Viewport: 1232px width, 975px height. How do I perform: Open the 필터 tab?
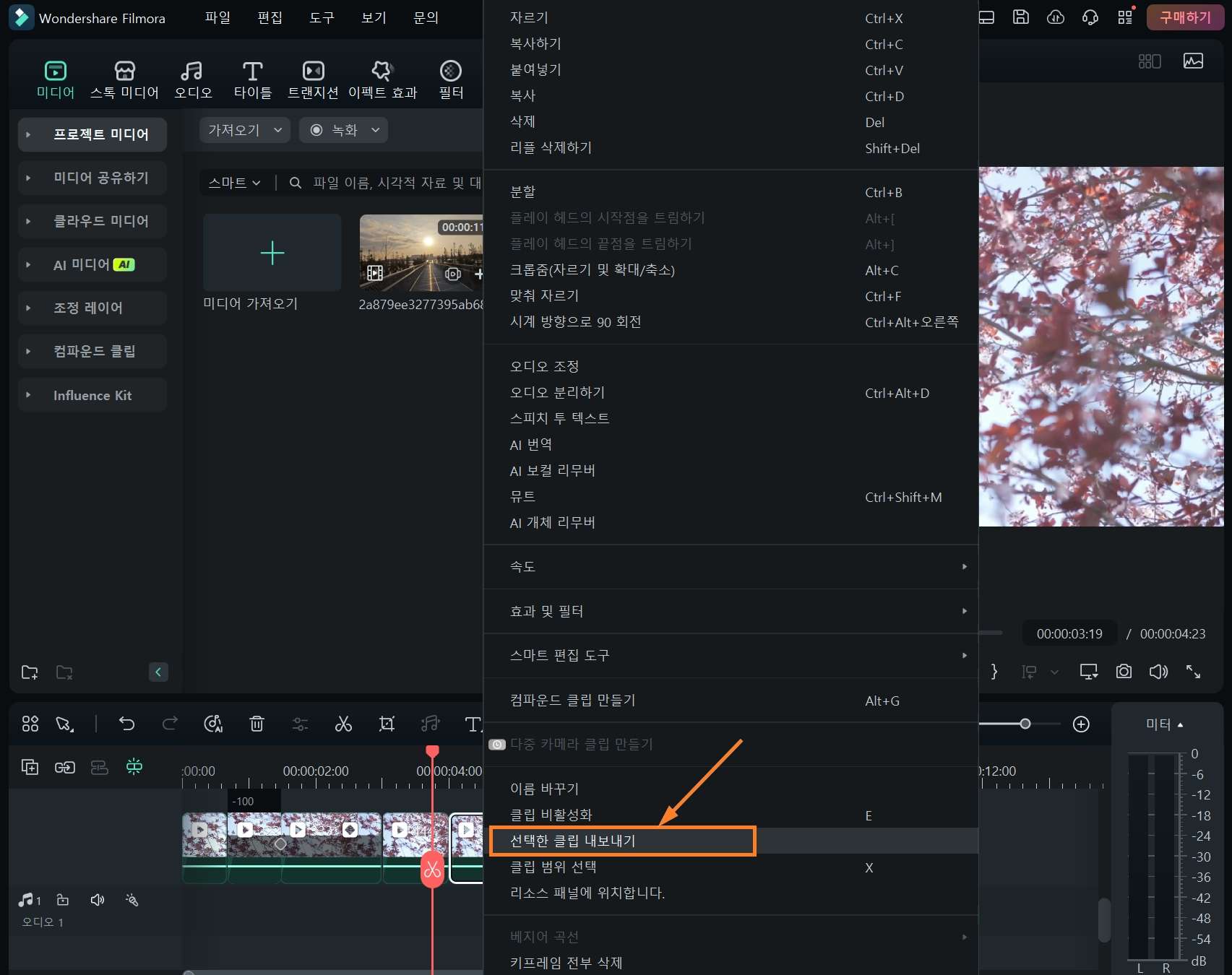[451, 80]
